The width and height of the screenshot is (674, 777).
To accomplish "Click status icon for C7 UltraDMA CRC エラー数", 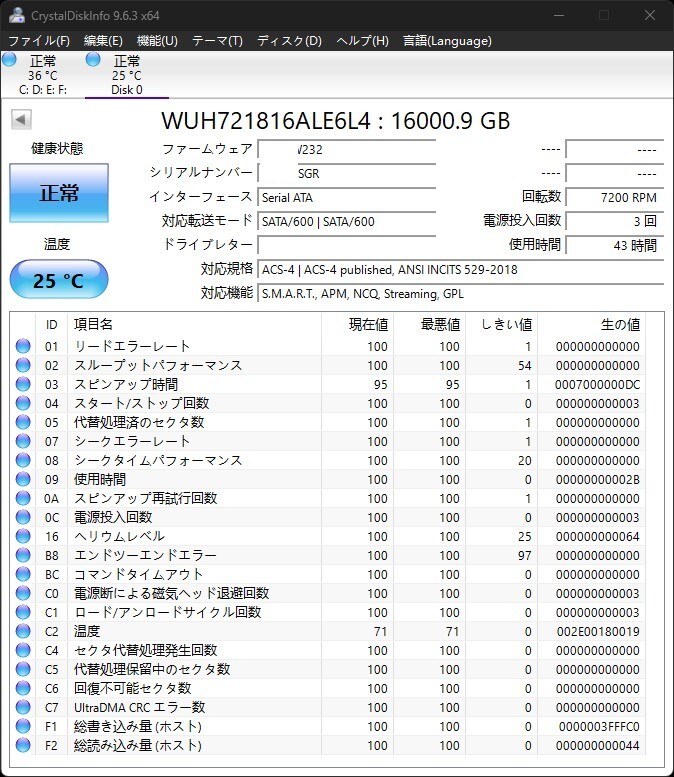I will tap(23, 707).
